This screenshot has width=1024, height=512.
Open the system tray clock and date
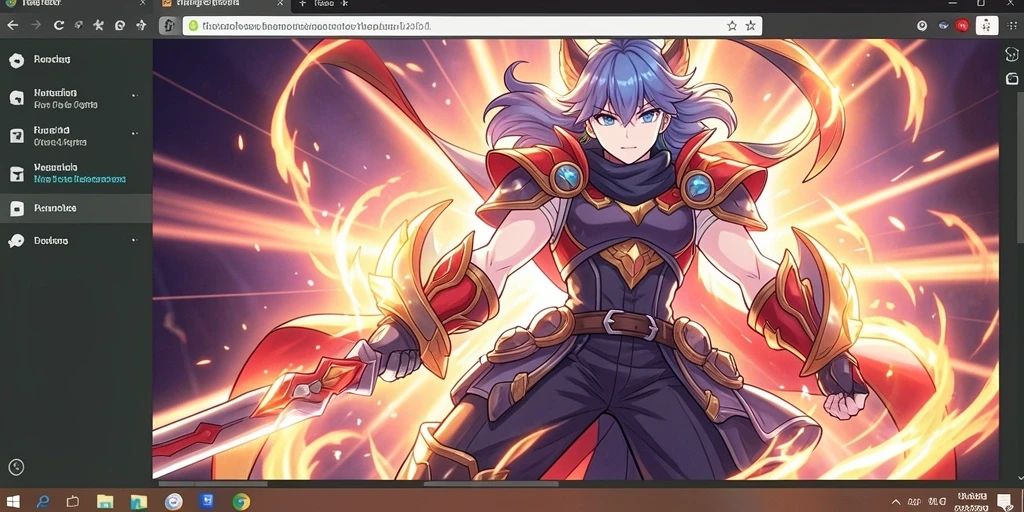point(970,502)
